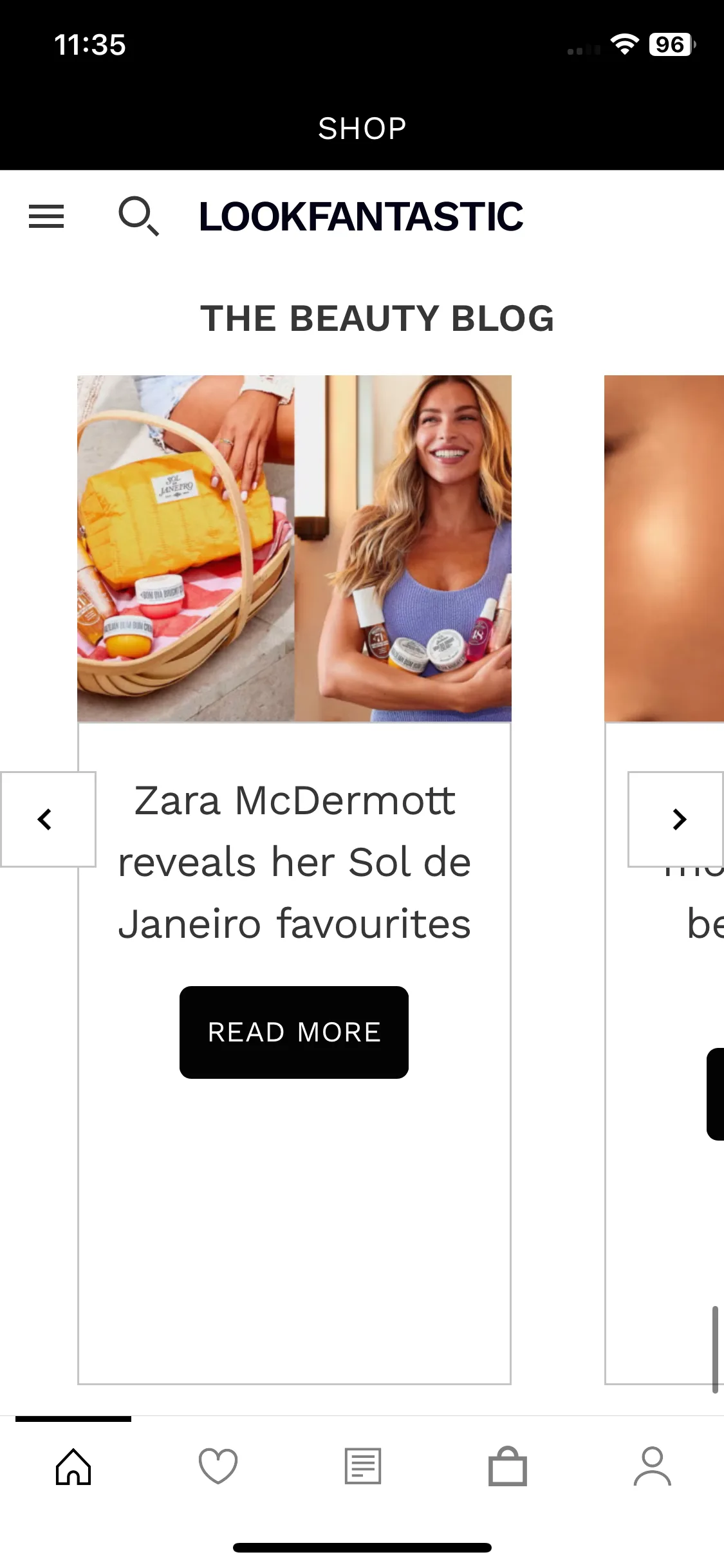Show previous blog card with left chevron
724x1568 pixels.
(48, 819)
